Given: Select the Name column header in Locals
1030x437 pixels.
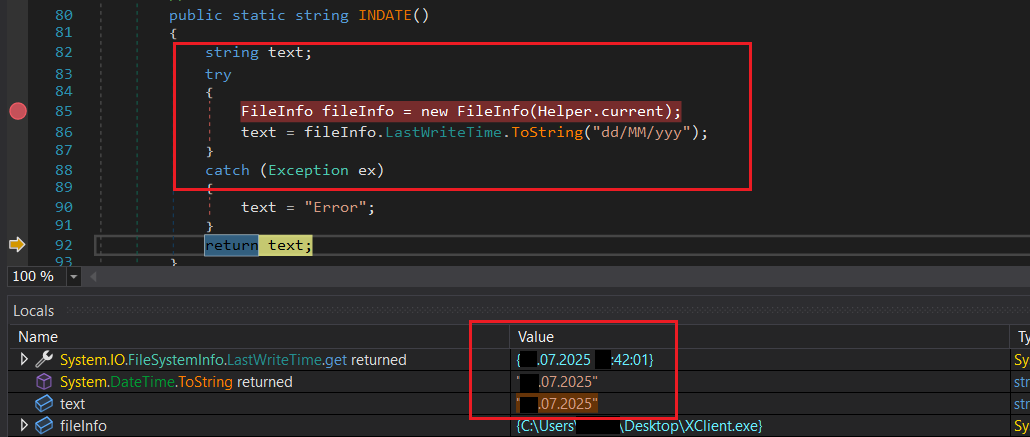Looking at the screenshot, I should click(x=38, y=337).
